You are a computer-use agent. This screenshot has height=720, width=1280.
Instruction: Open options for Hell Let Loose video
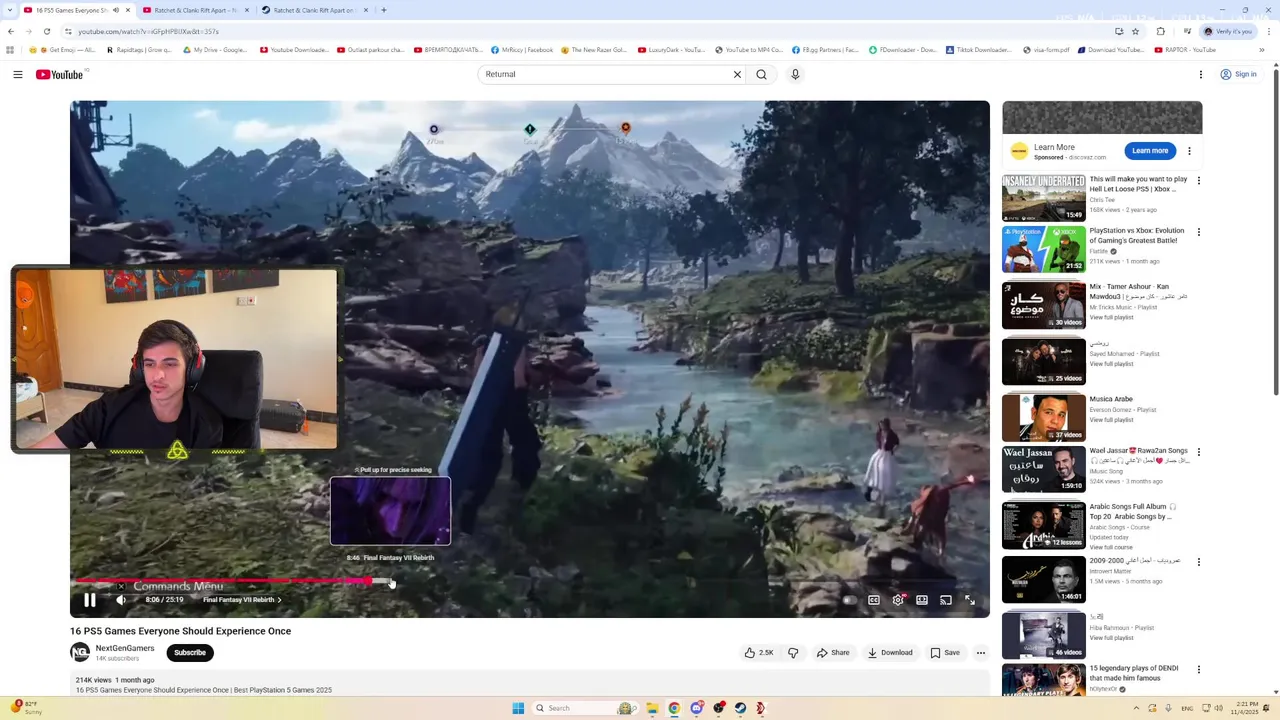click(1199, 181)
